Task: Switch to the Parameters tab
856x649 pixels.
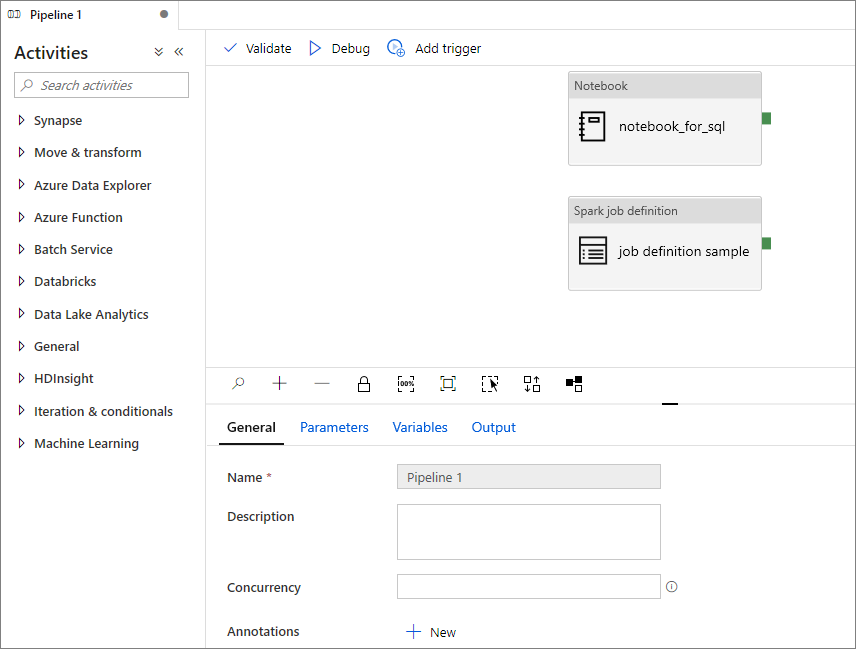Action: (x=334, y=427)
